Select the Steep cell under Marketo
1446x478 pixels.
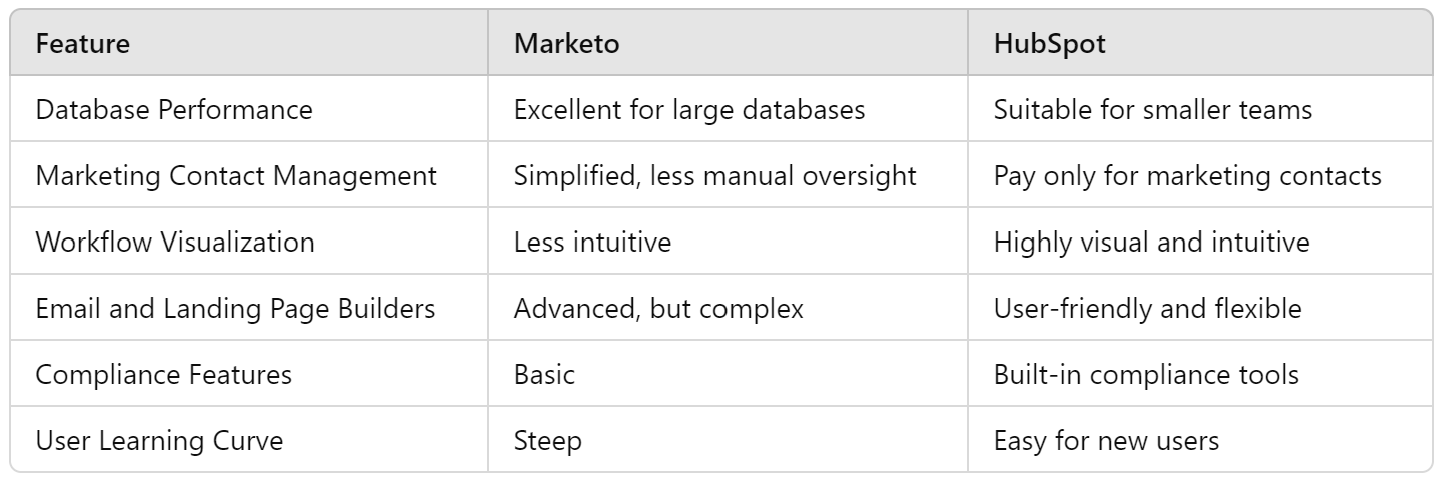(x=547, y=440)
